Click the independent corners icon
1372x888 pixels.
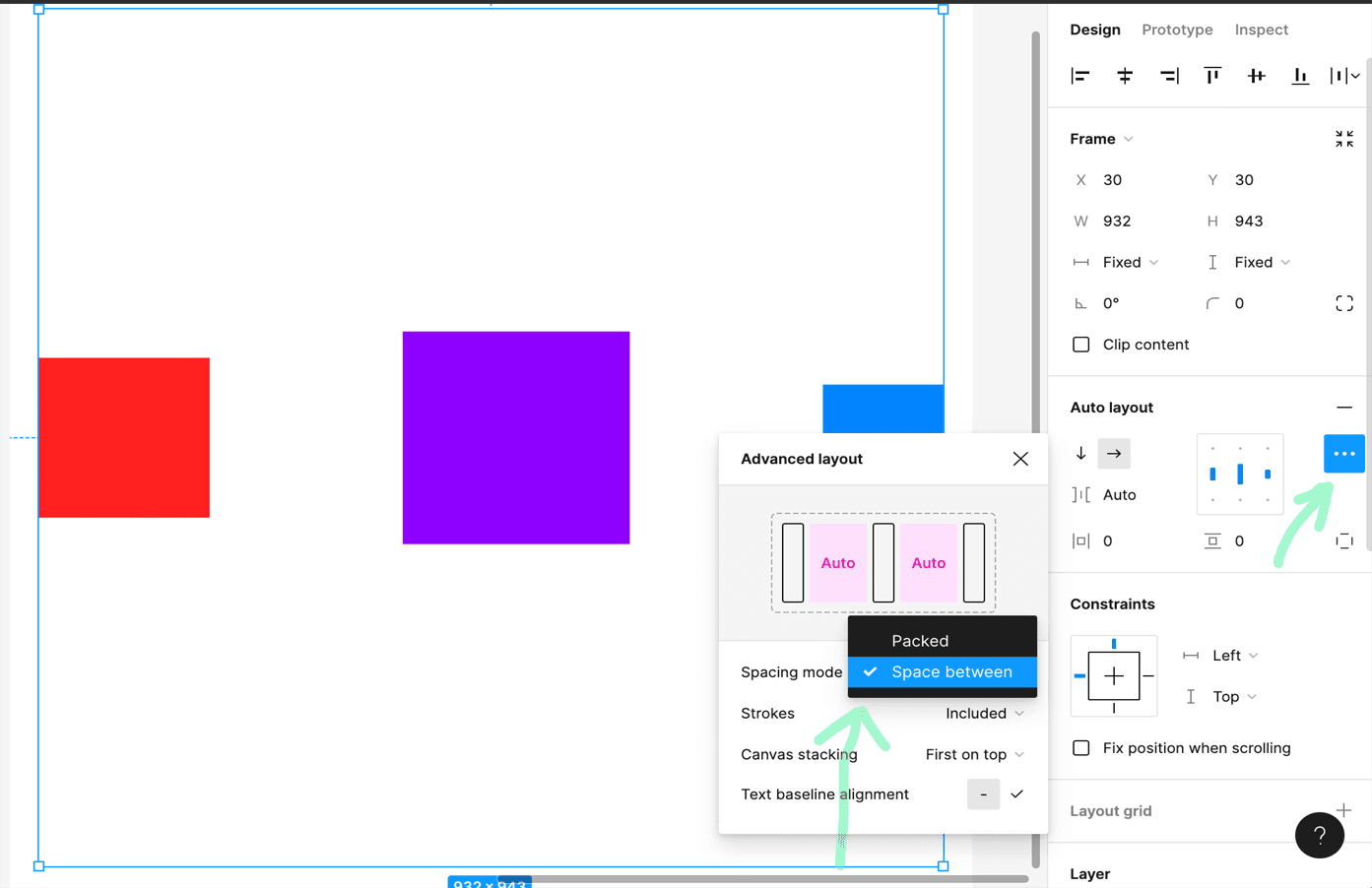click(1344, 303)
